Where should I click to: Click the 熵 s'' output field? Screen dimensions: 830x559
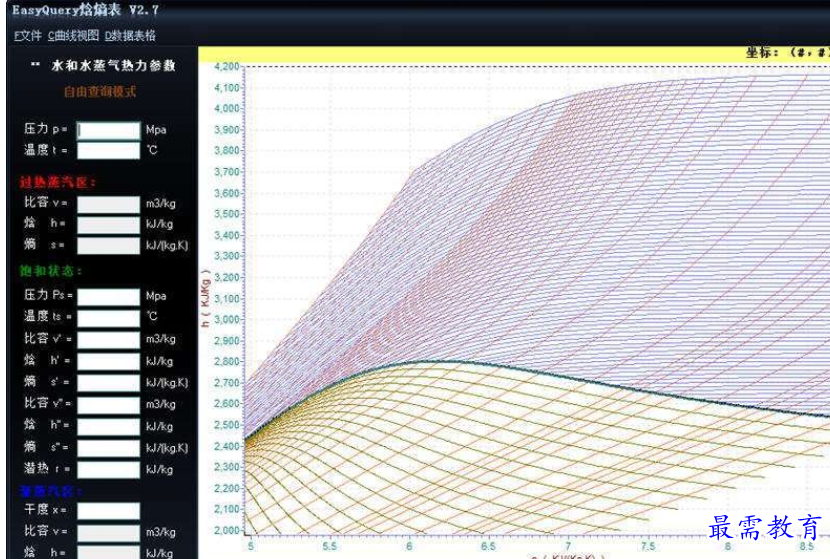click(x=109, y=448)
